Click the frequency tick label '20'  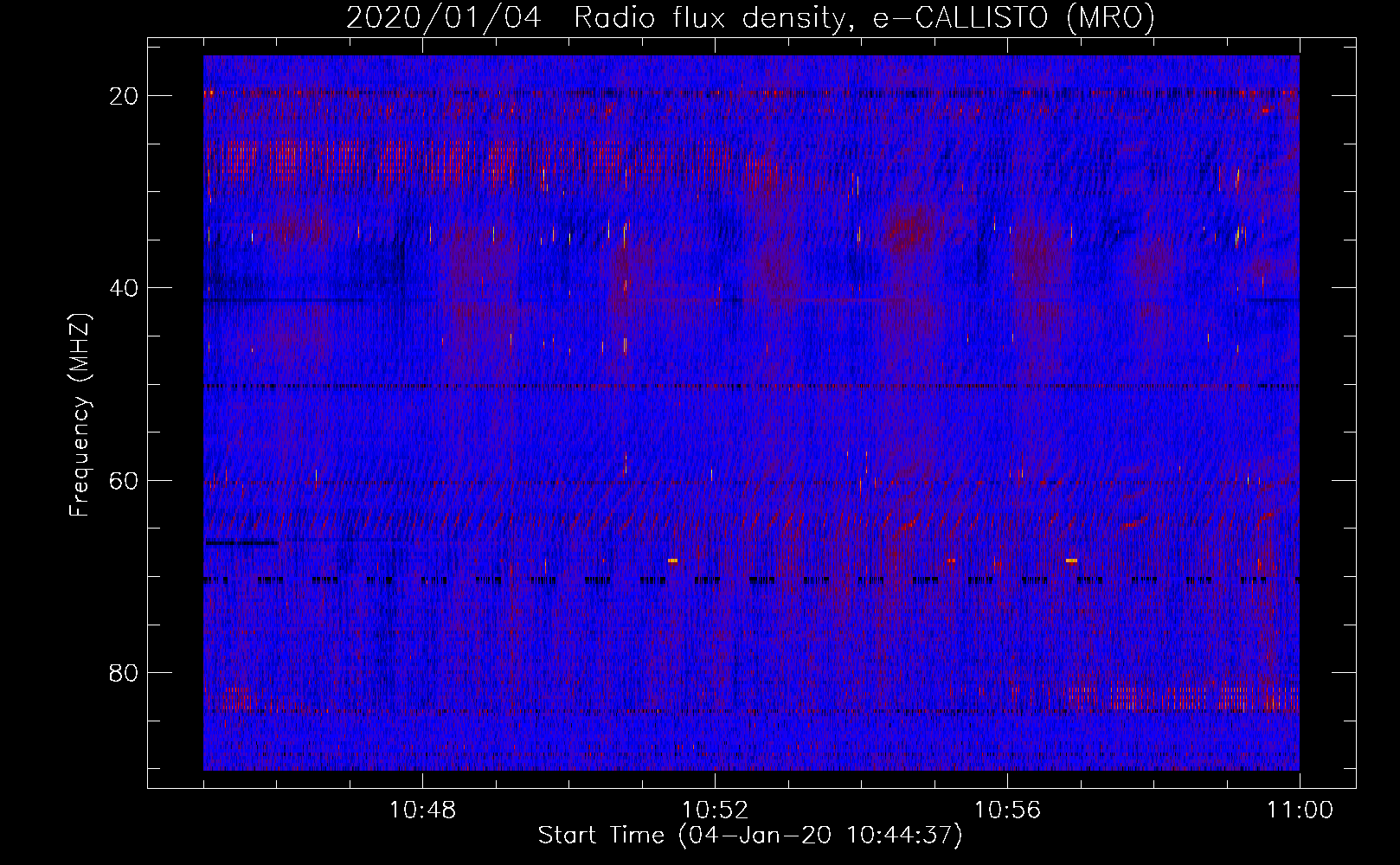click(125, 96)
